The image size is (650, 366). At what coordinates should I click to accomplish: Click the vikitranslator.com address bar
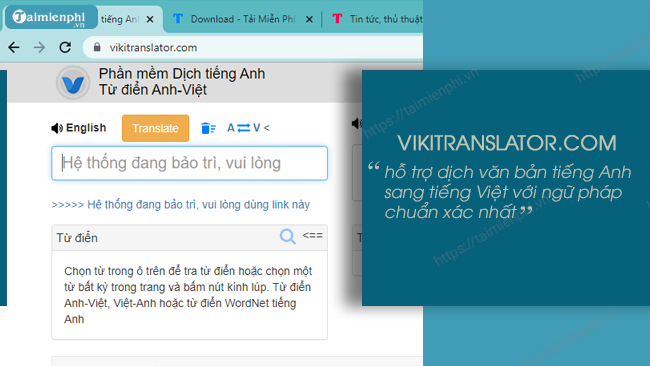(253, 48)
